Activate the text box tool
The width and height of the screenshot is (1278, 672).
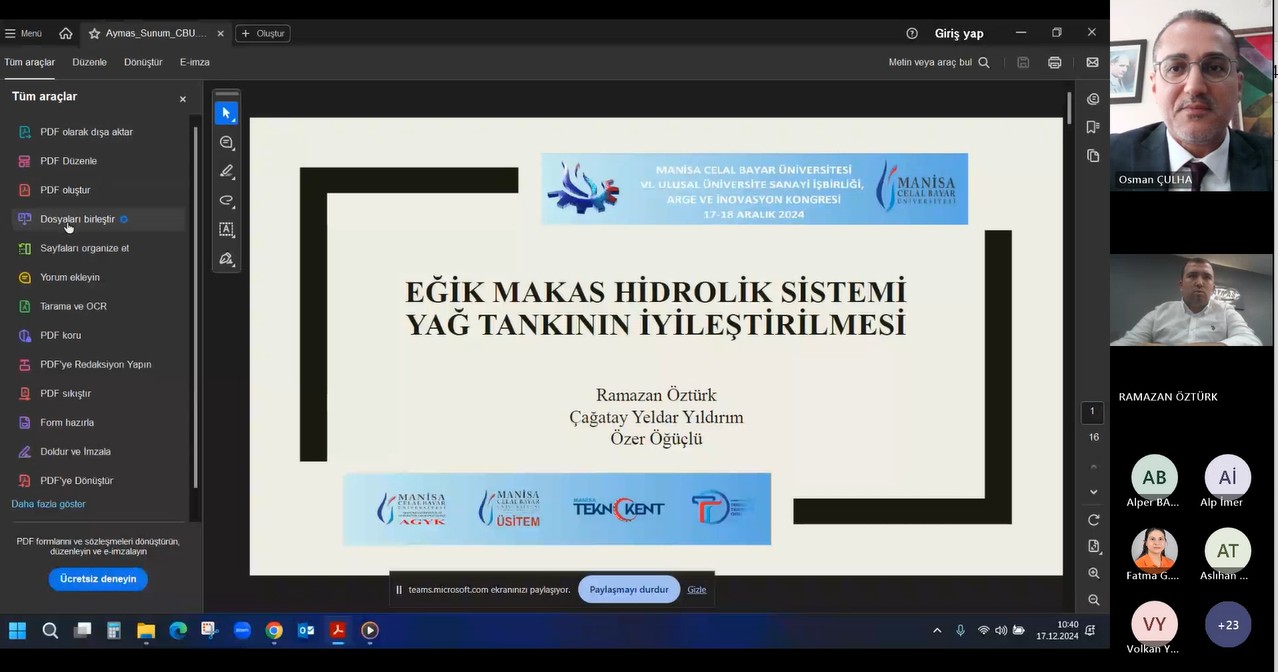226,229
